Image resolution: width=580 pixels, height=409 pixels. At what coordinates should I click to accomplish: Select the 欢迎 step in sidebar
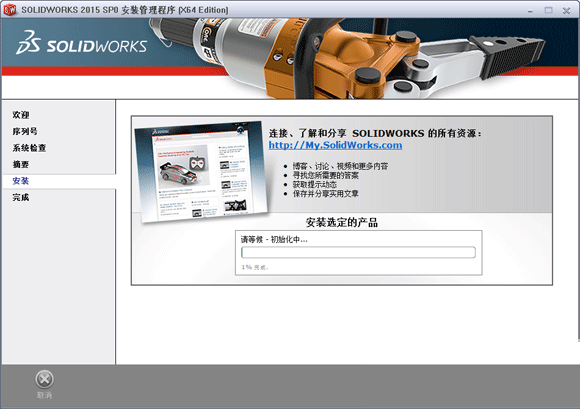point(21,115)
